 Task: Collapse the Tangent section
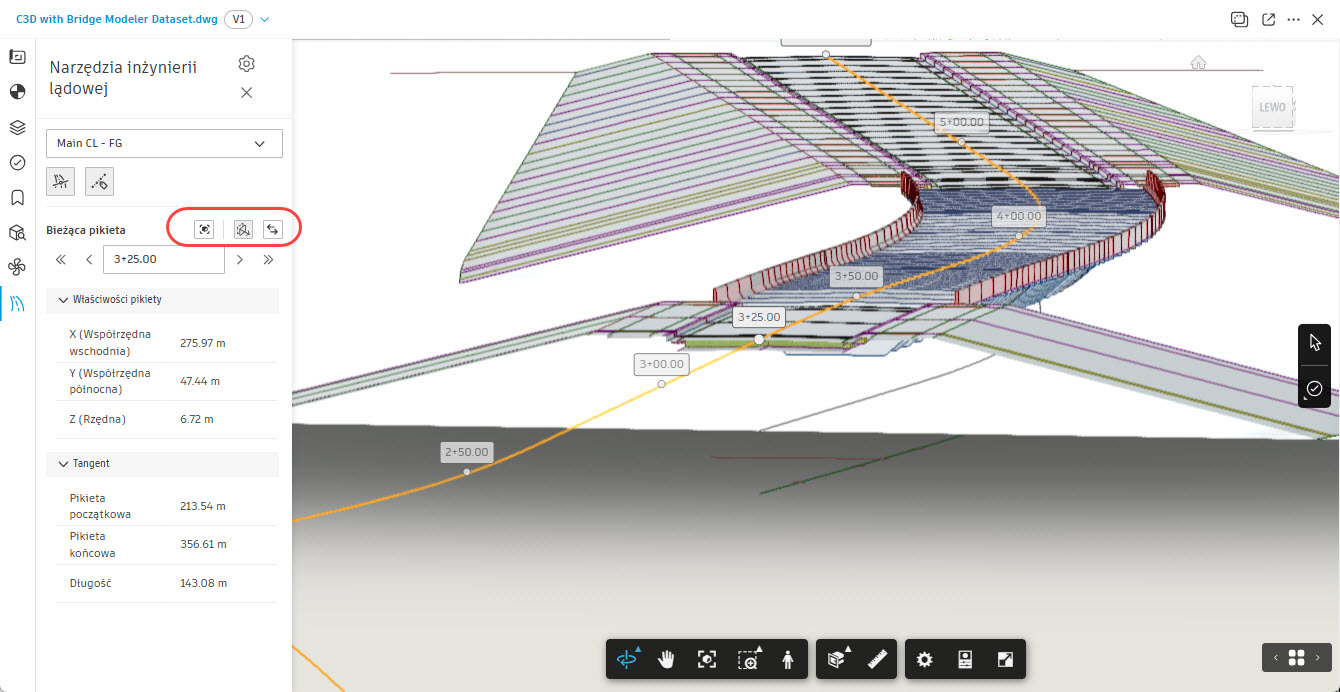pos(64,464)
